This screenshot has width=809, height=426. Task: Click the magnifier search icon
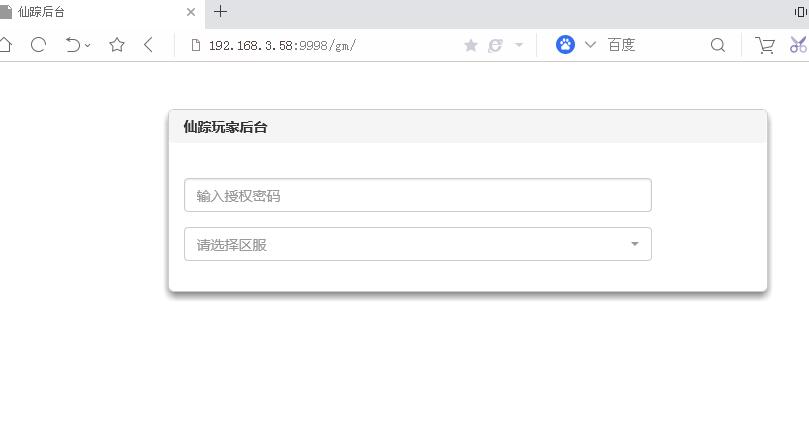(718, 45)
